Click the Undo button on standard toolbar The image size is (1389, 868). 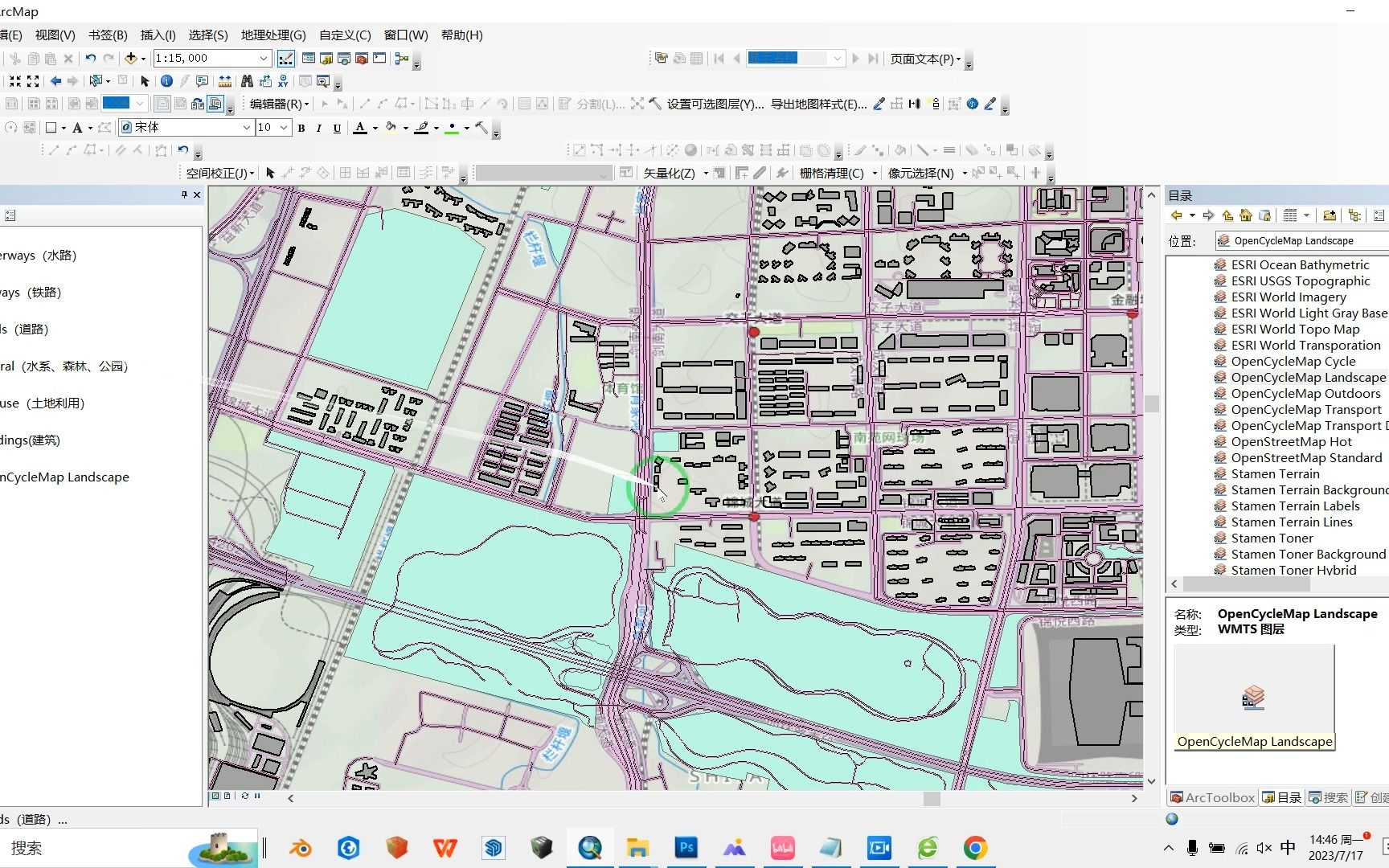(90, 58)
